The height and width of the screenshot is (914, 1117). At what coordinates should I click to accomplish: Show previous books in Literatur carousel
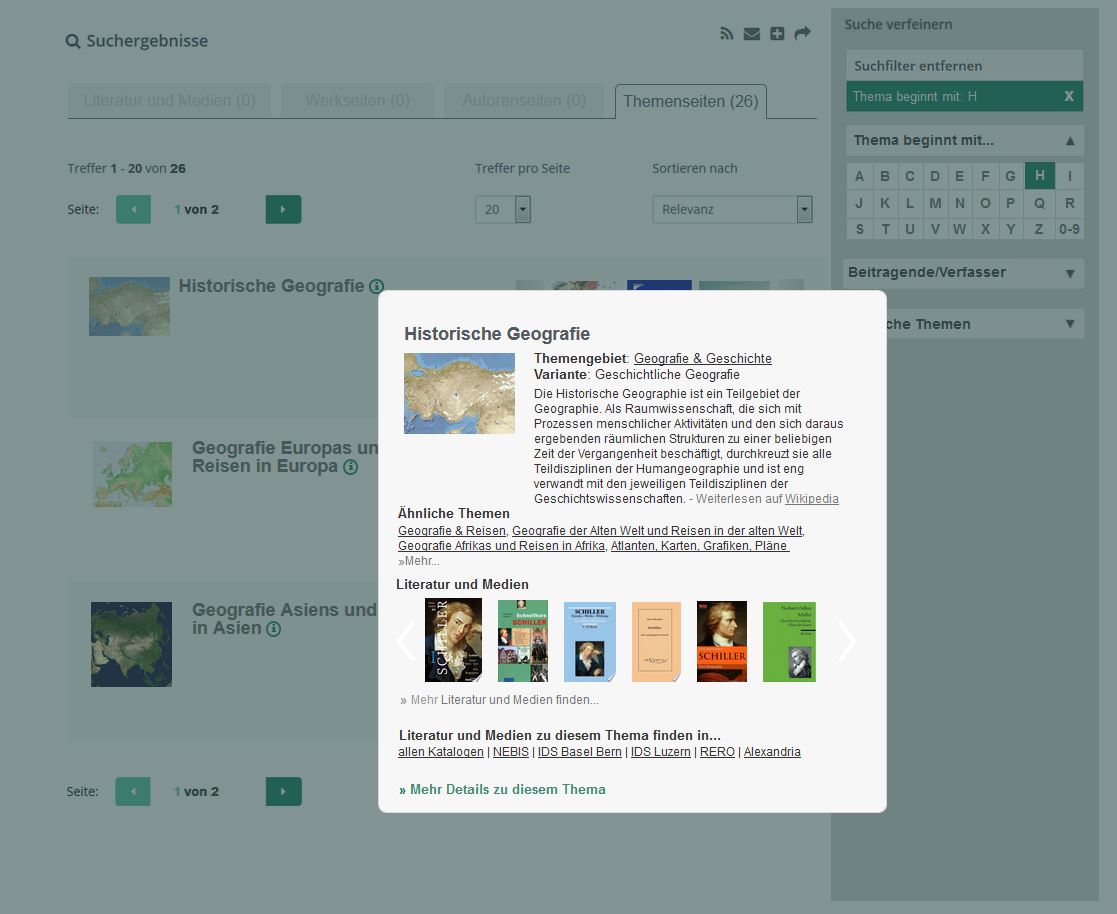point(406,641)
